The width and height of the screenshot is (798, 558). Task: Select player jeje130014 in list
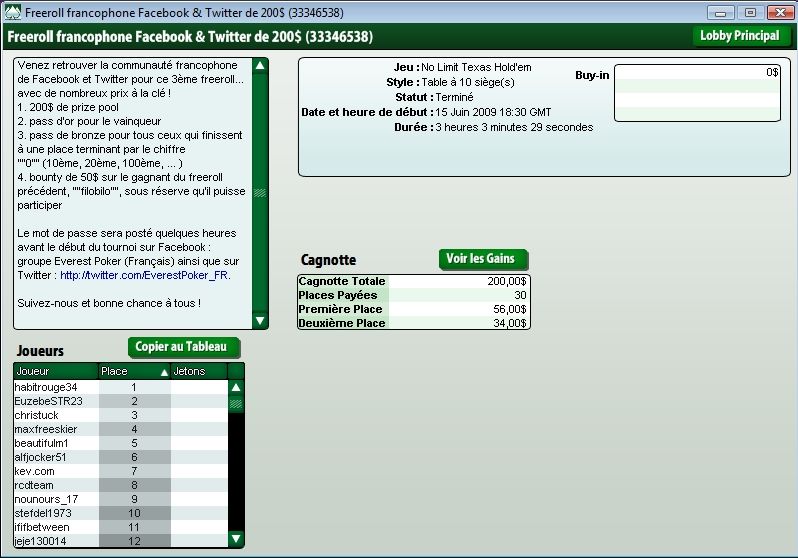tap(121, 541)
